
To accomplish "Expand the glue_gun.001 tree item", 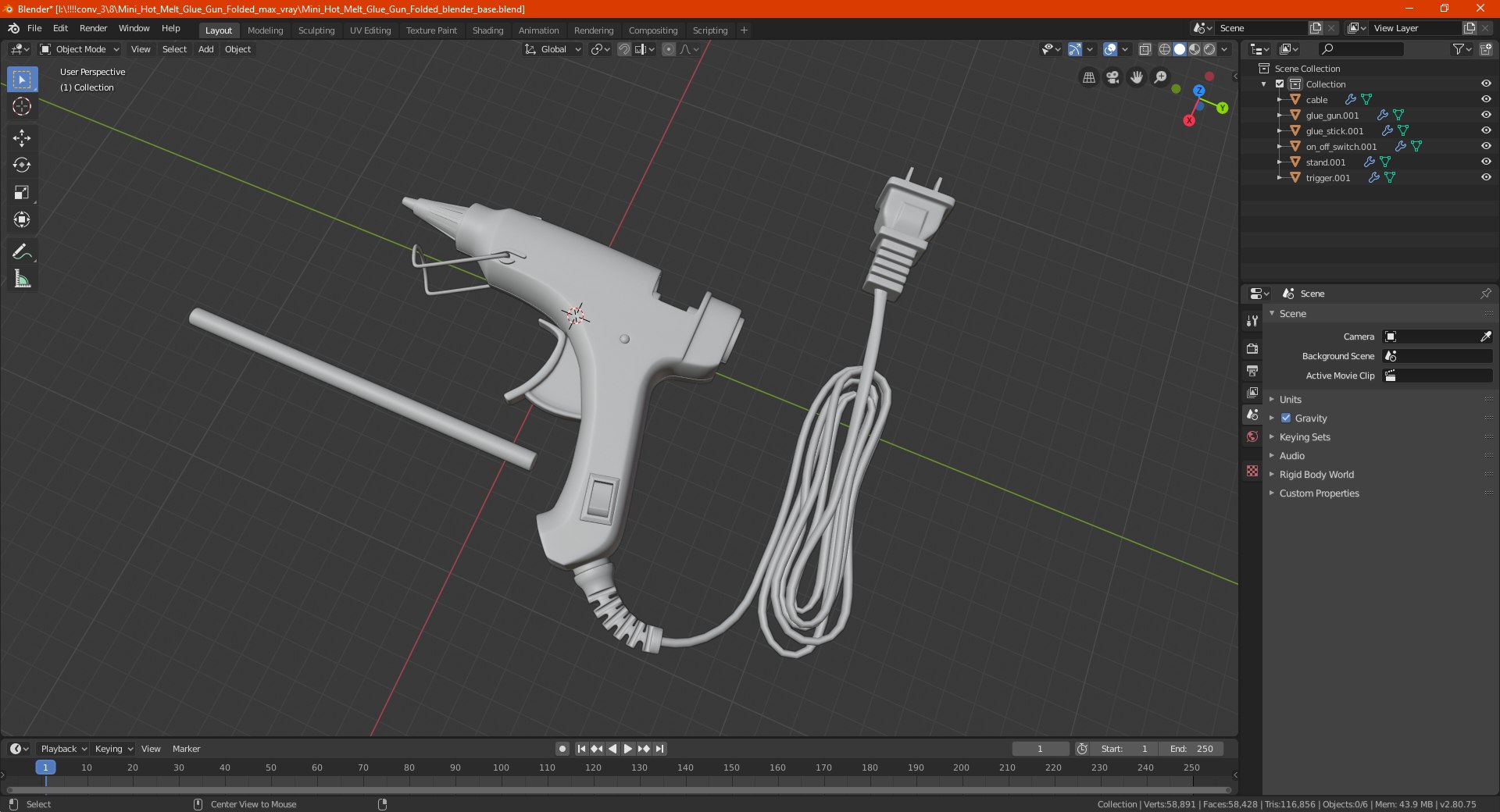I will (x=1279, y=115).
